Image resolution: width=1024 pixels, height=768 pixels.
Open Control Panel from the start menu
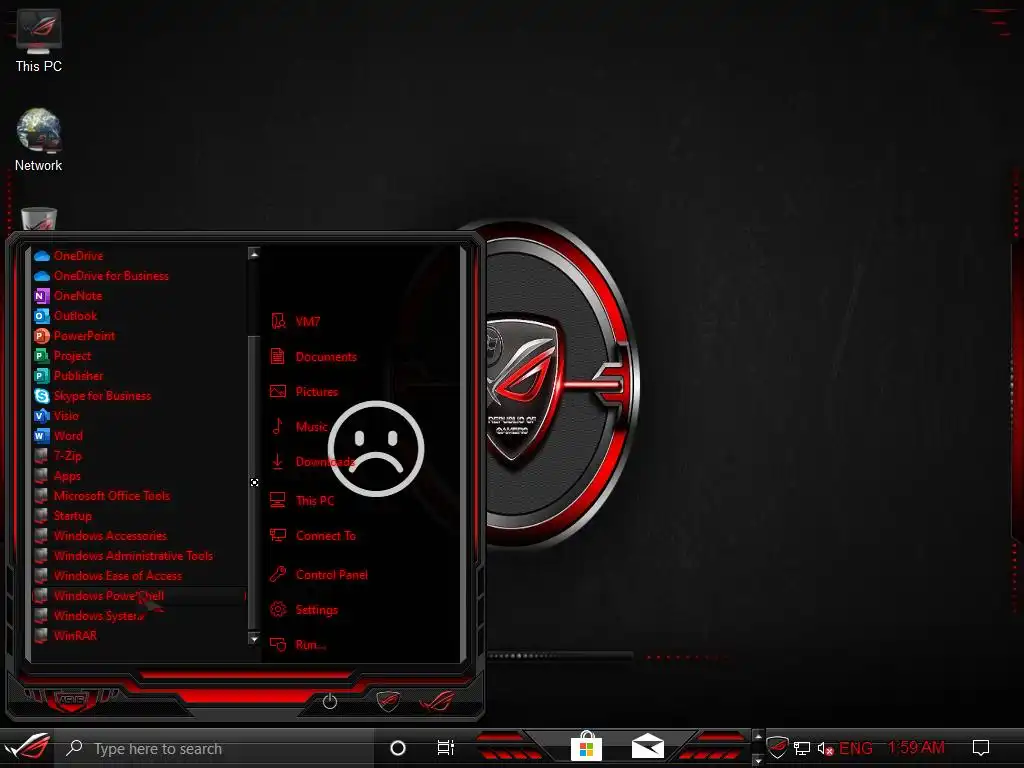[319, 575]
